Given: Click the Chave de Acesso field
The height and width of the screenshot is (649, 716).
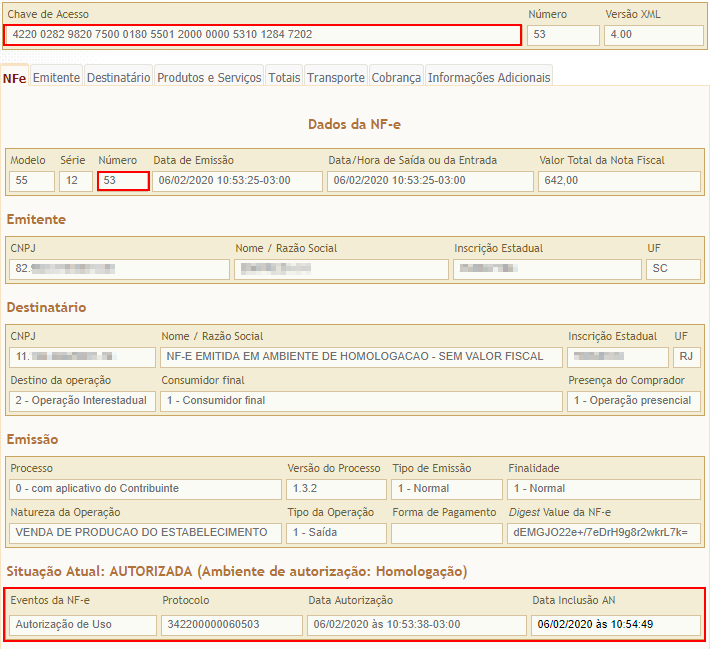Looking at the screenshot, I should (263, 35).
